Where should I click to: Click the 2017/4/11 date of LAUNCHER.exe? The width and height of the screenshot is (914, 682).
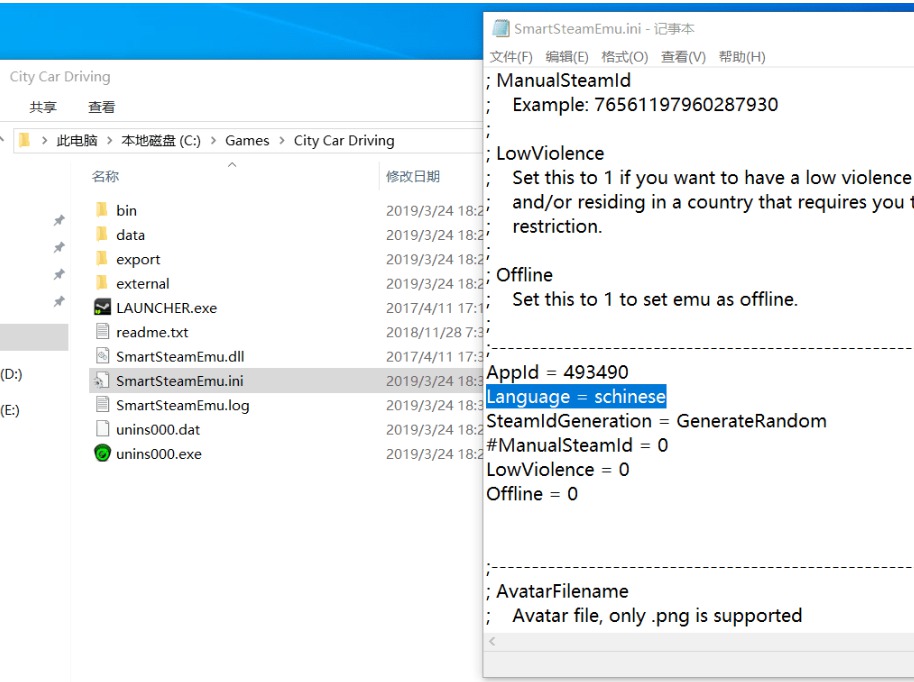[x=434, y=308]
